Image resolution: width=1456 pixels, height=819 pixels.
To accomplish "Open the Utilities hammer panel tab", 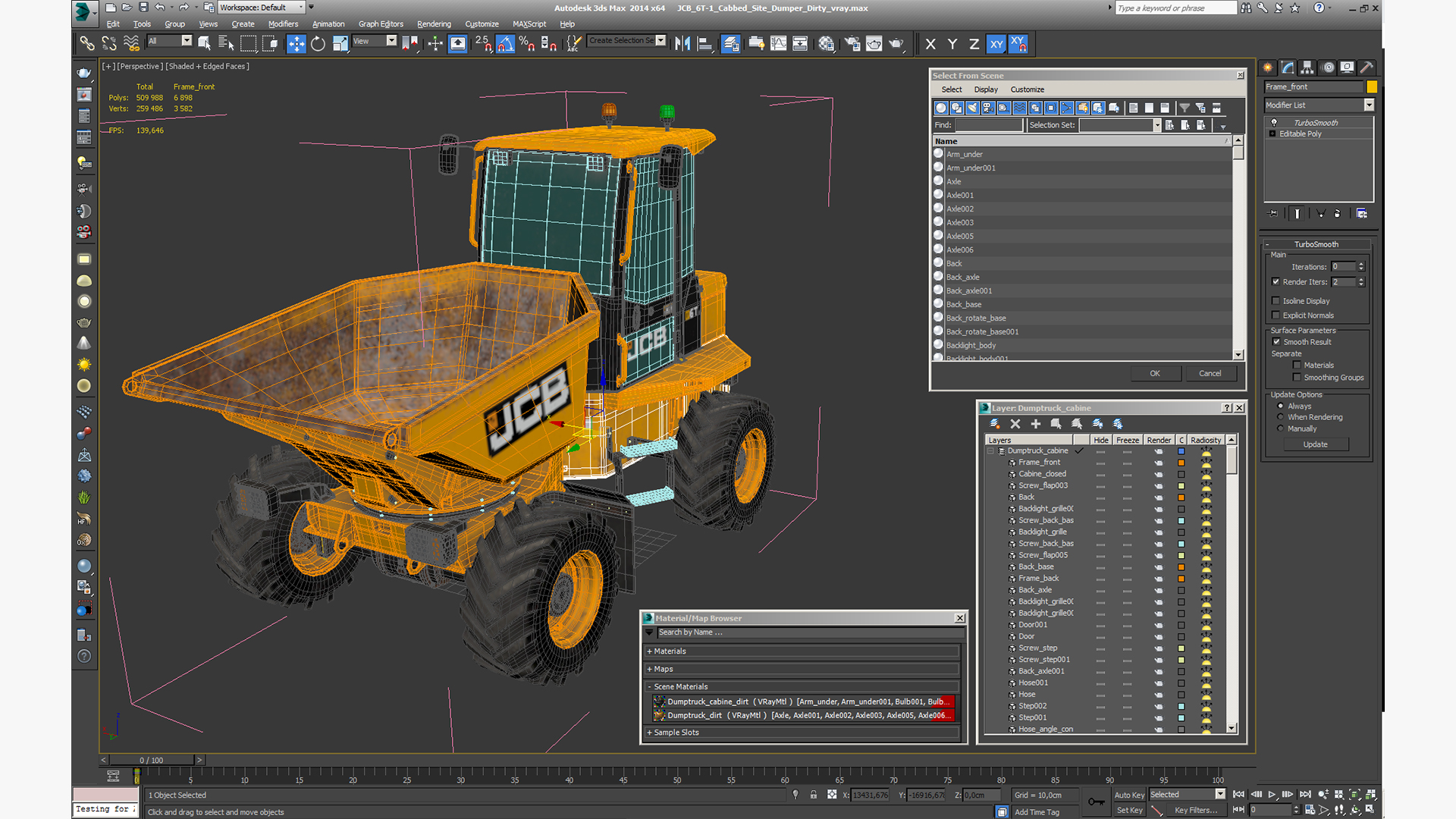I will pyautogui.click(x=1366, y=67).
